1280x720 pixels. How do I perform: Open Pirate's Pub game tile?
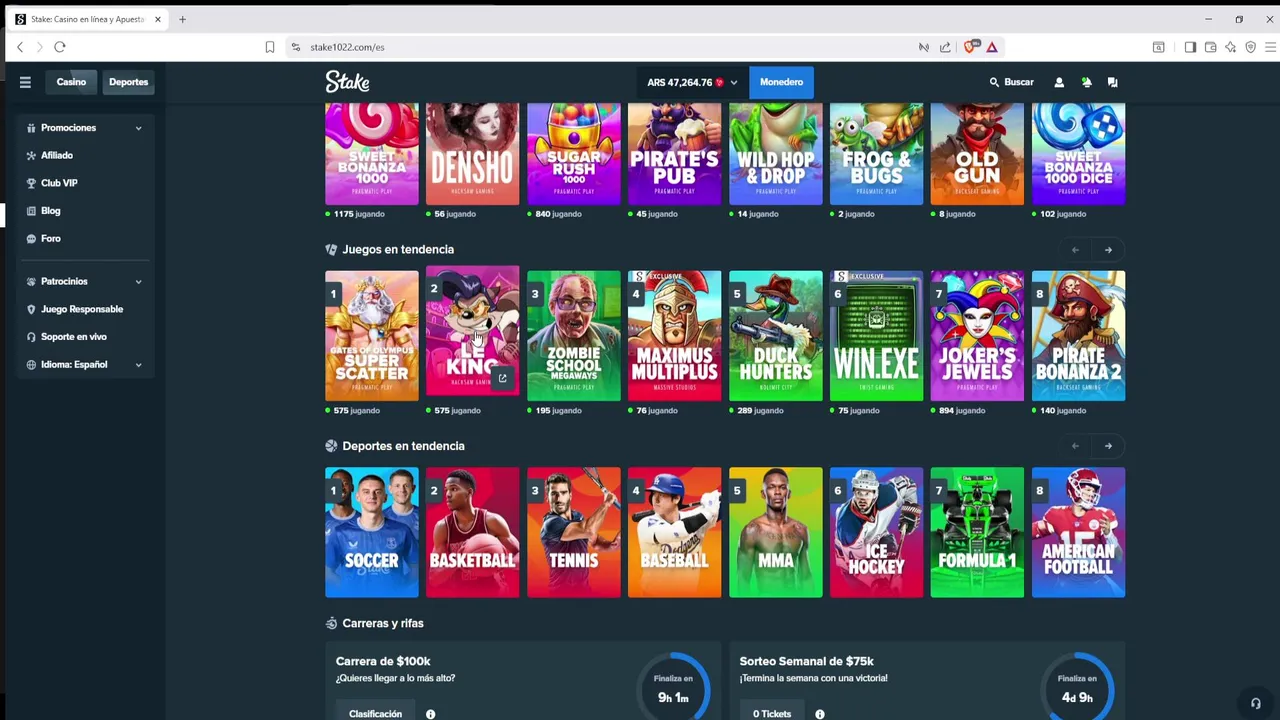[675, 154]
